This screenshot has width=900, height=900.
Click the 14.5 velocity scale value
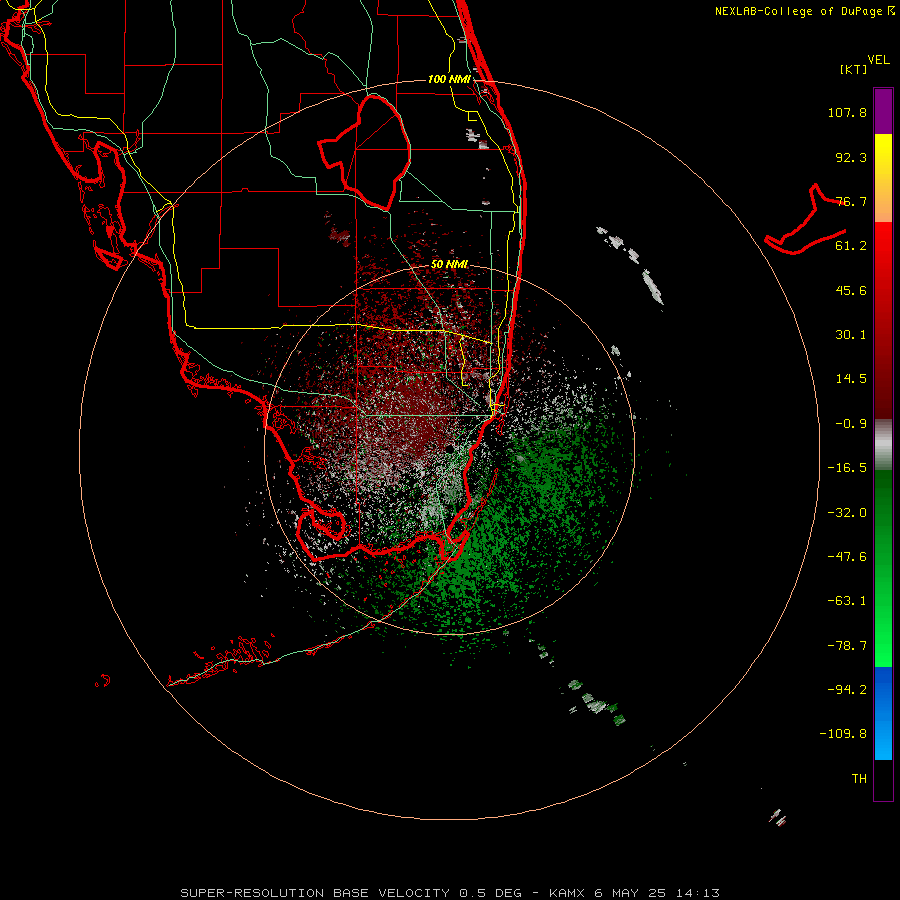click(x=851, y=379)
